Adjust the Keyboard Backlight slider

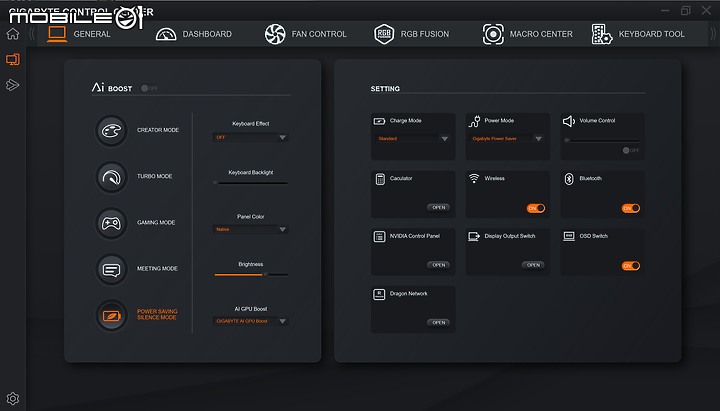251,183
